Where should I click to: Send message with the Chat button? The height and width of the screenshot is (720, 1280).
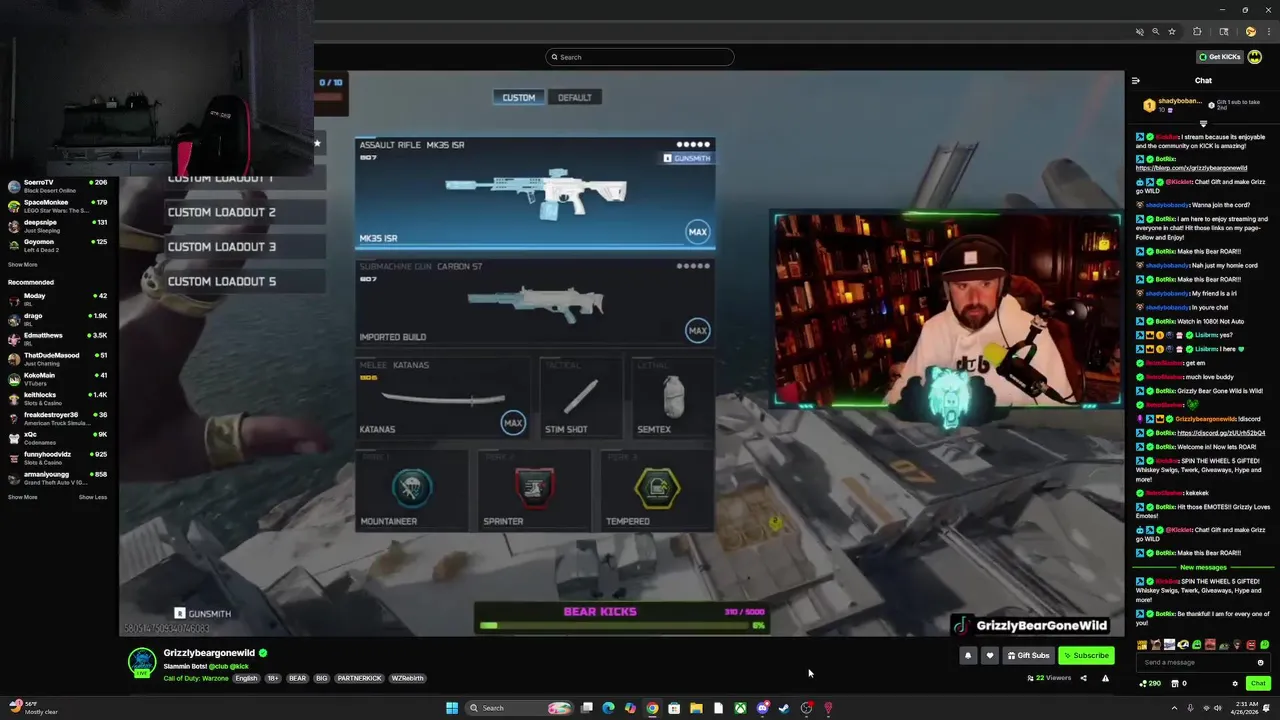click(1258, 684)
